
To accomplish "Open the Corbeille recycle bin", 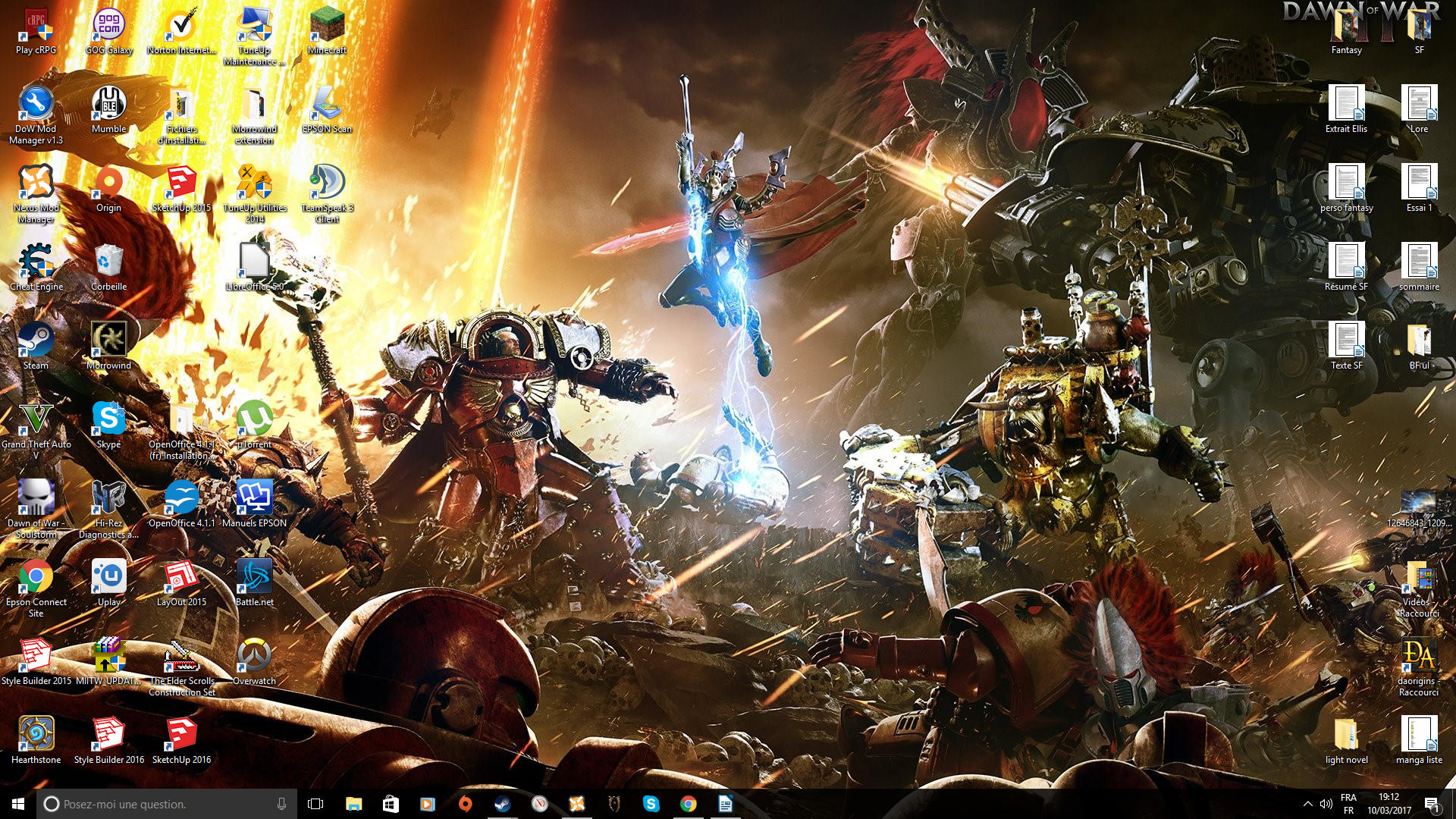I will (x=108, y=268).
